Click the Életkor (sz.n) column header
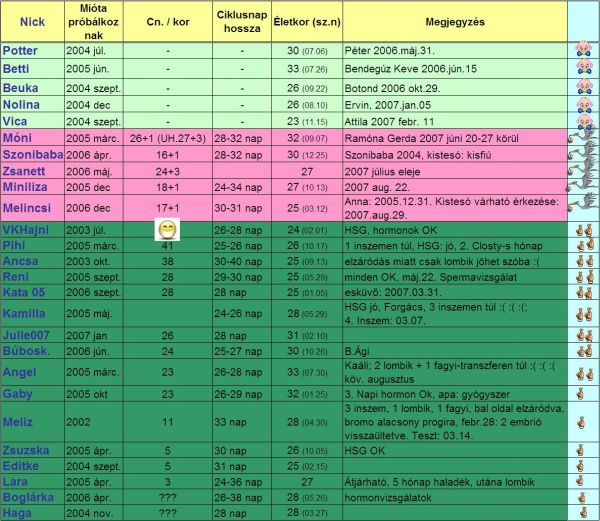 (x=306, y=20)
